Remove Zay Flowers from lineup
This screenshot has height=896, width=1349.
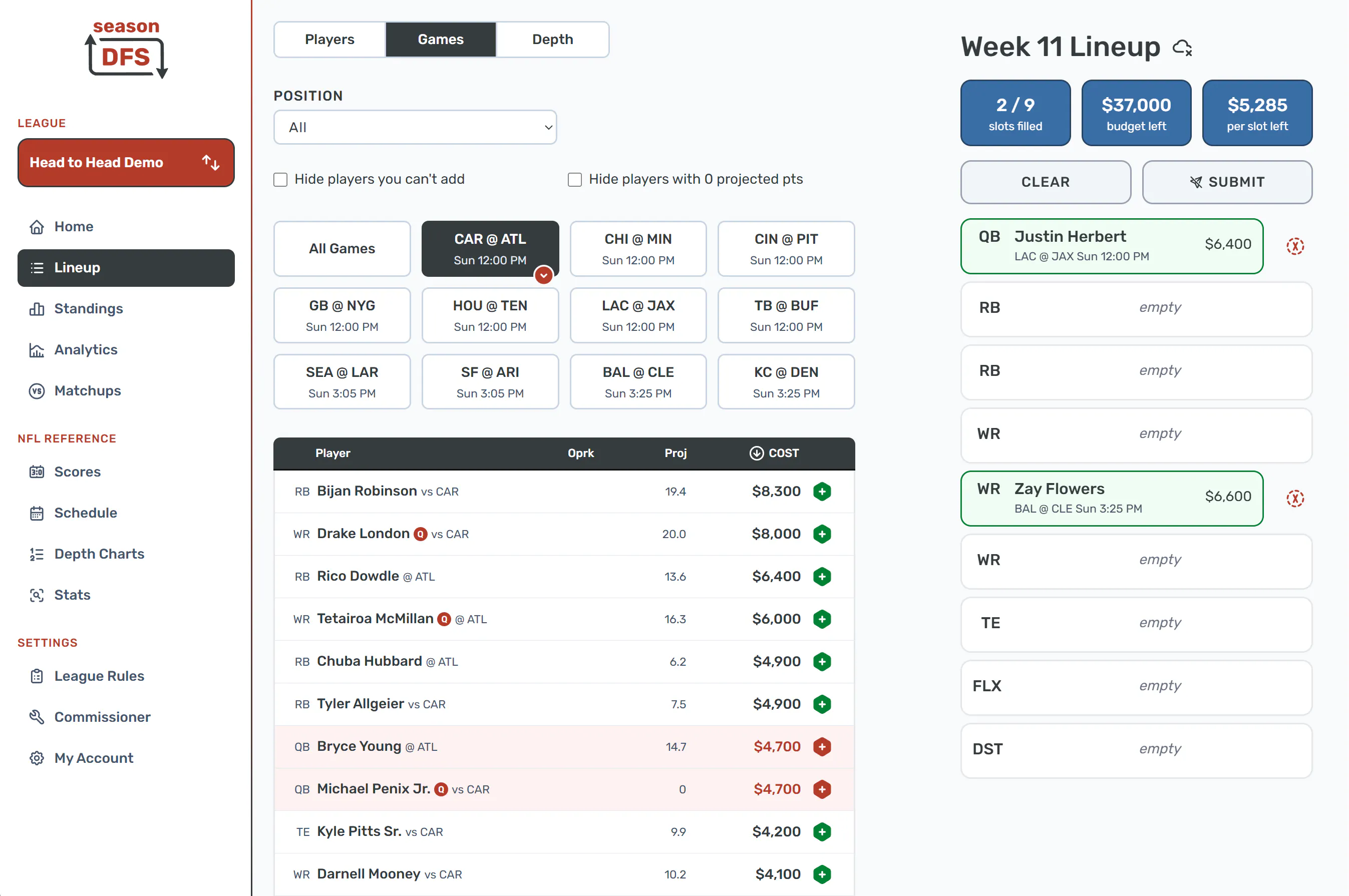[1295, 498]
